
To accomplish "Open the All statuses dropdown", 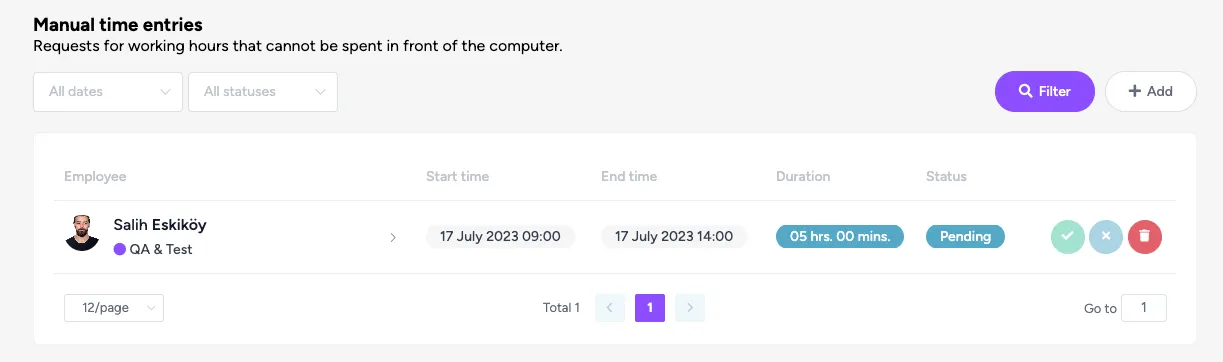I will 263,91.
